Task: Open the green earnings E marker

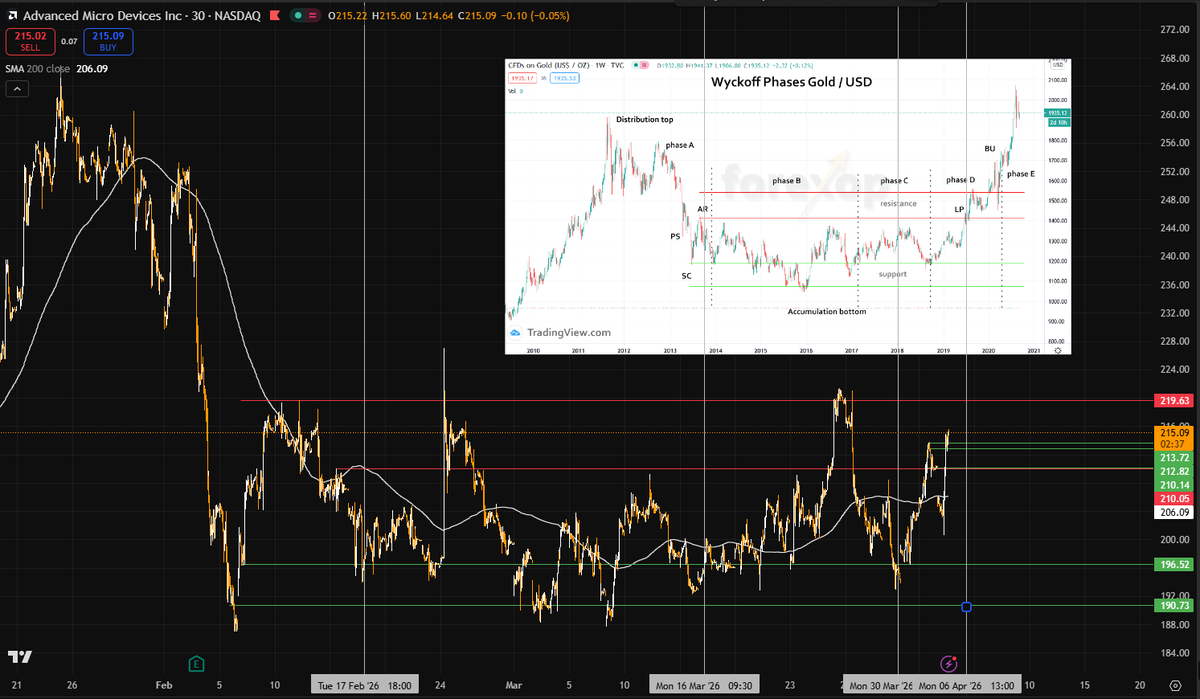Action: (197, 663)
